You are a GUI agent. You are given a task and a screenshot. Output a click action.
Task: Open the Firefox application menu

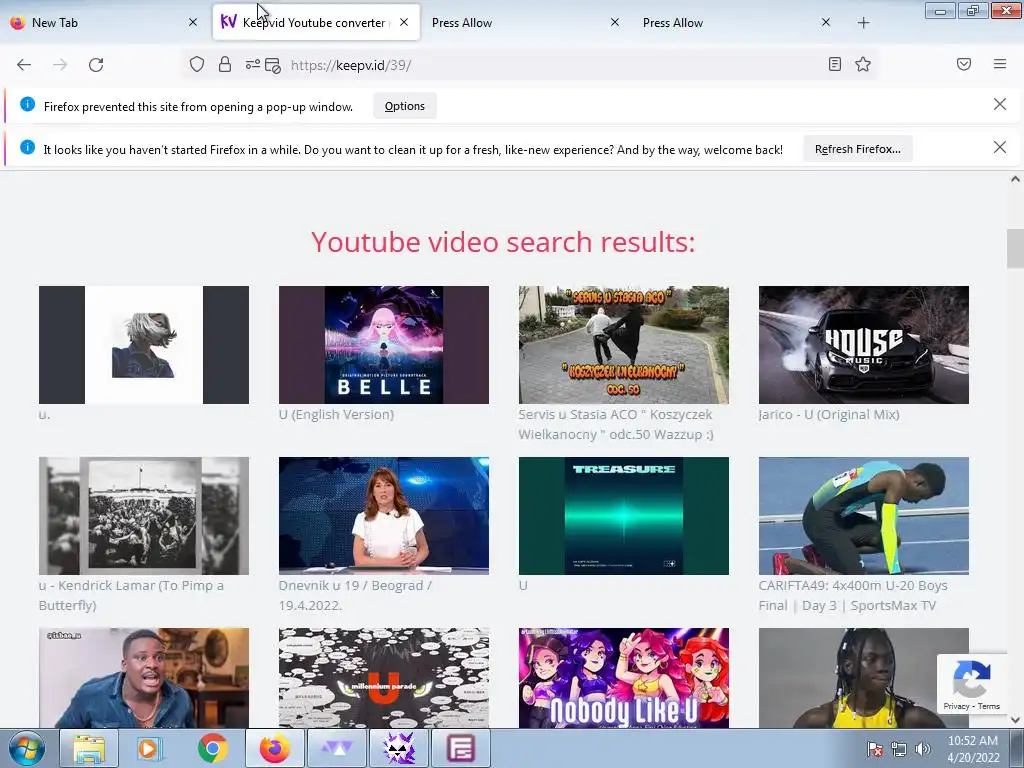(x=1000, y=64)
